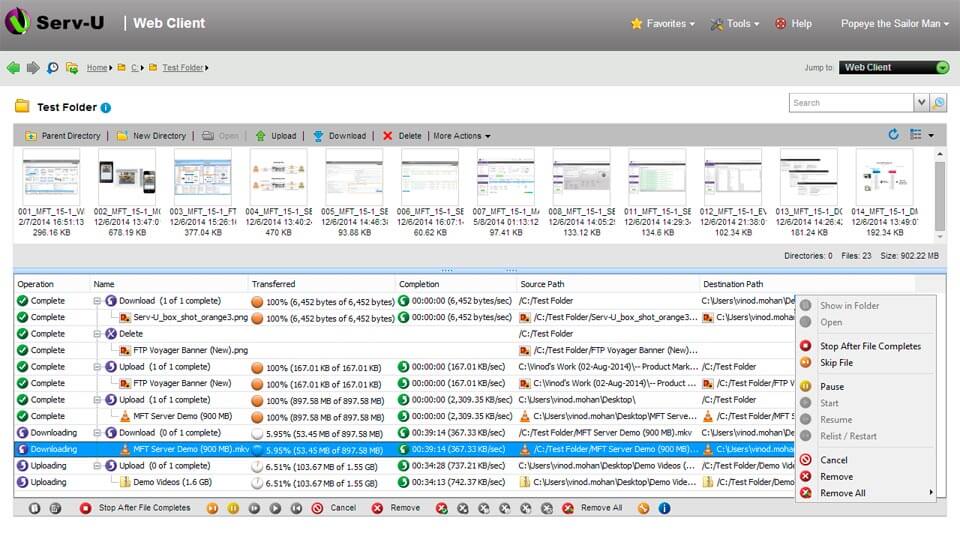
Task: Click the orange Skip File icon in context menu
Action: click(806, 362)
